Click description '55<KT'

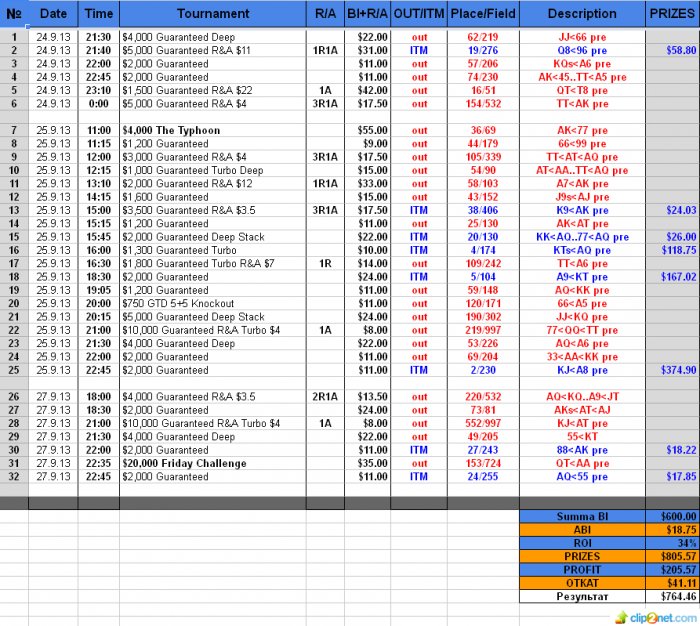(582, 437)
